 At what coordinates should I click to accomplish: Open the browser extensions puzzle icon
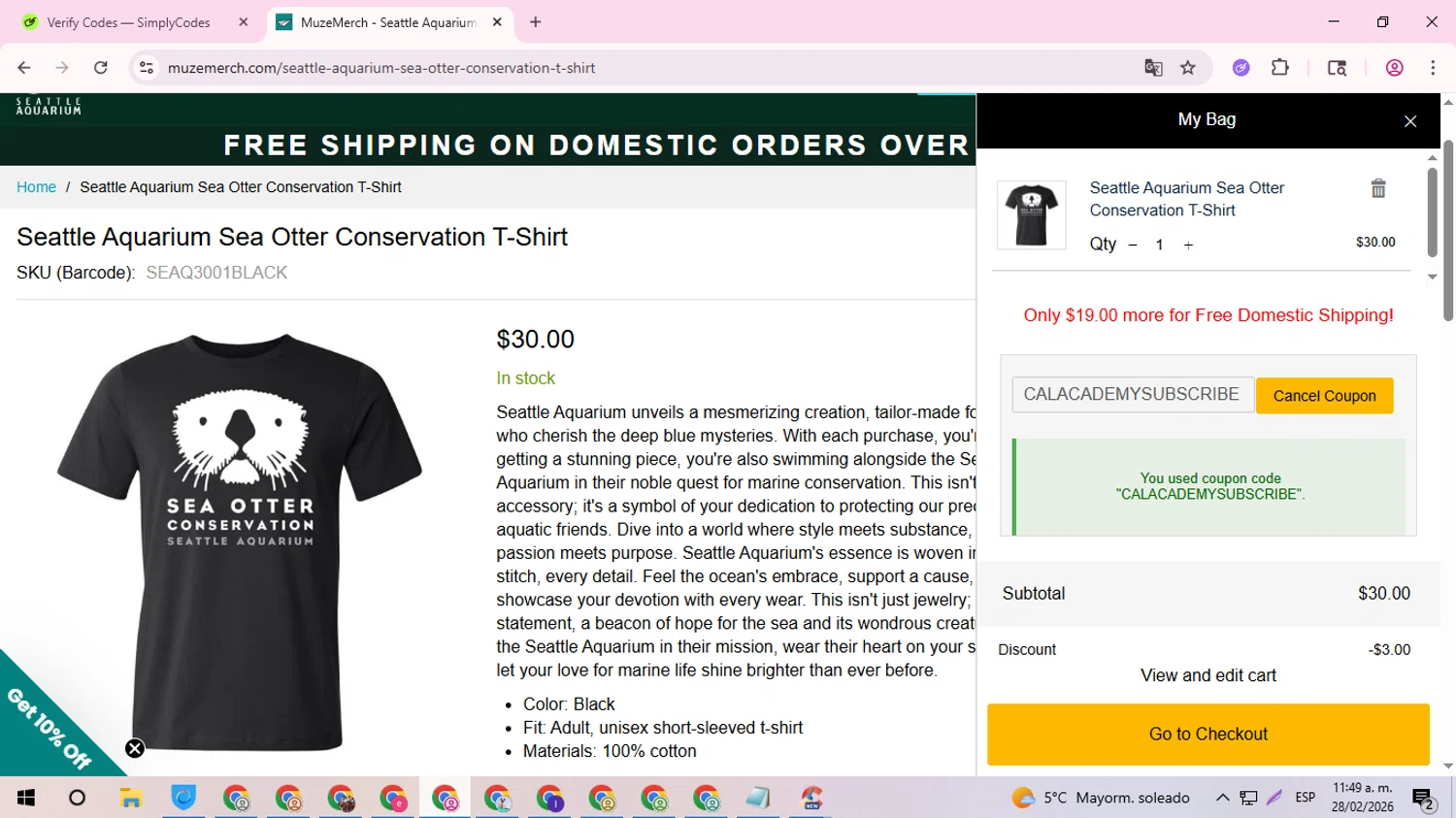(1280, 68)
